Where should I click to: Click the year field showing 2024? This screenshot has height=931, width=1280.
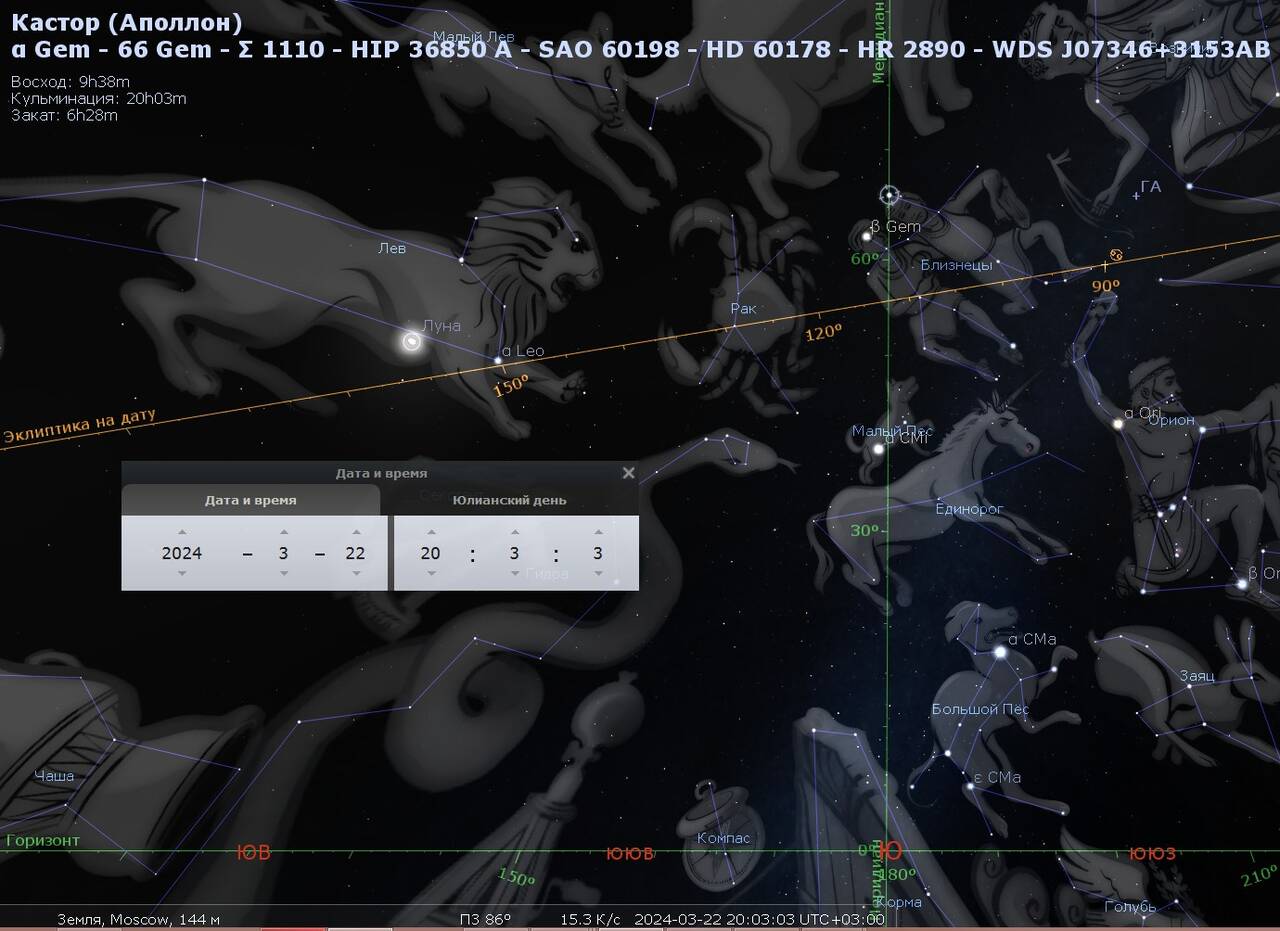tap(182, 553)
